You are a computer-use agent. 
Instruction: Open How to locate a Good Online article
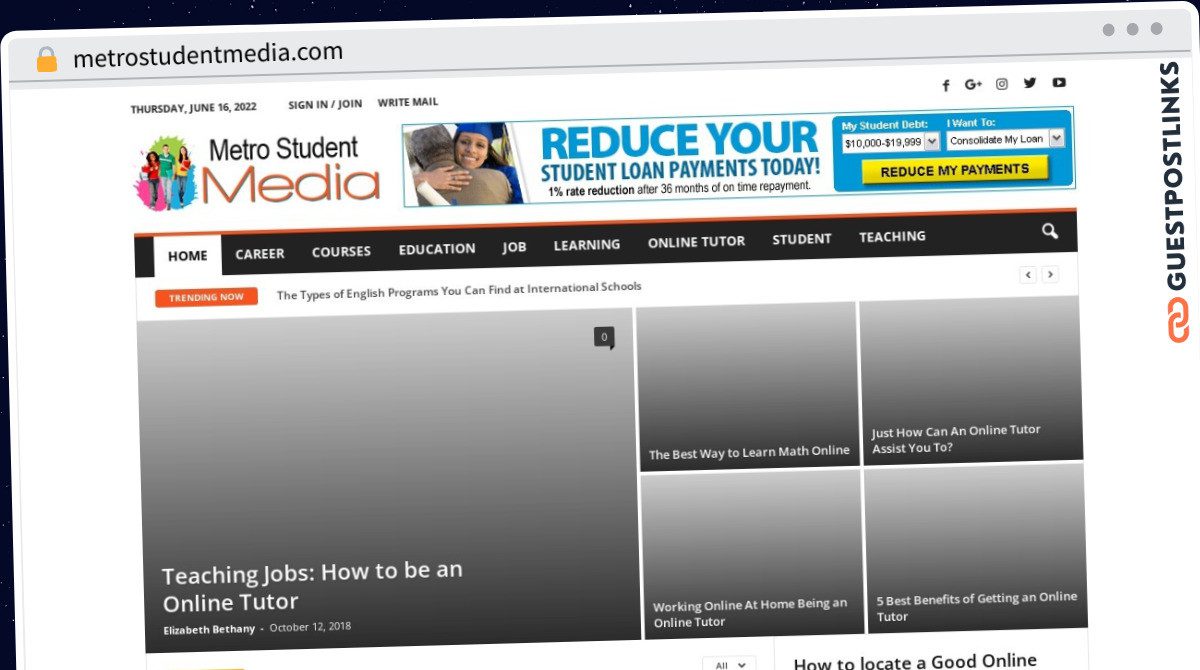tap(915, 661)
